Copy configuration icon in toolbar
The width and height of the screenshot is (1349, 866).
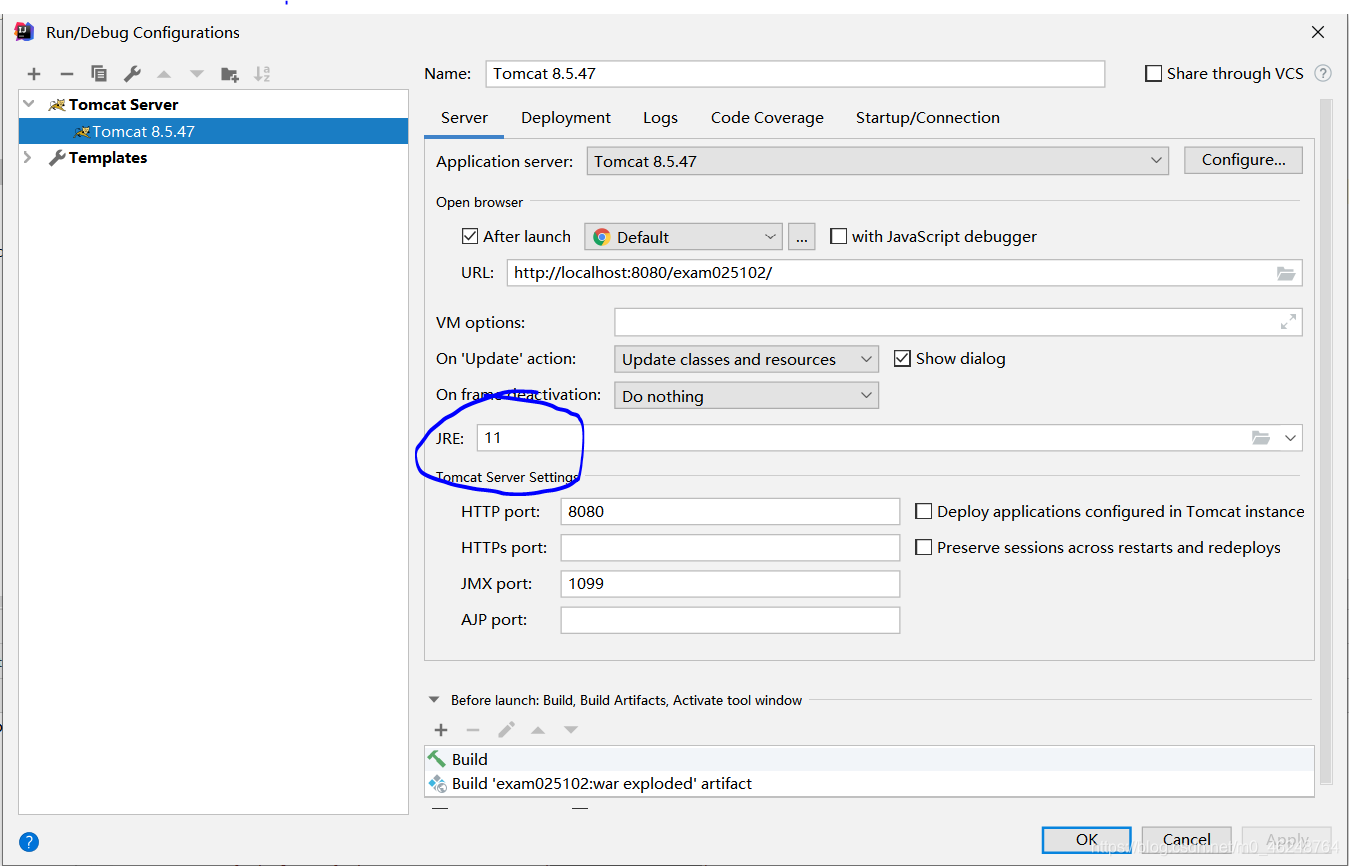point(99,74)
